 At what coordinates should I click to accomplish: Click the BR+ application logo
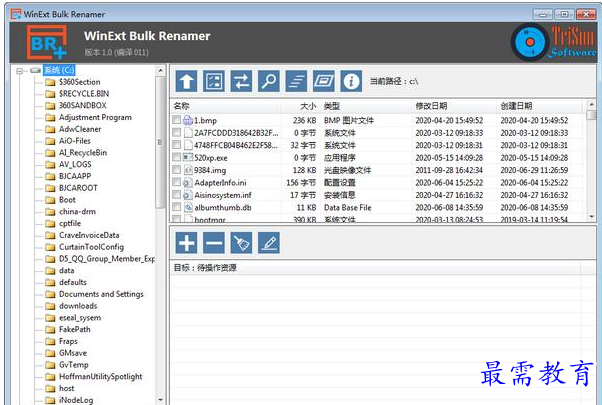click(47, 42)
